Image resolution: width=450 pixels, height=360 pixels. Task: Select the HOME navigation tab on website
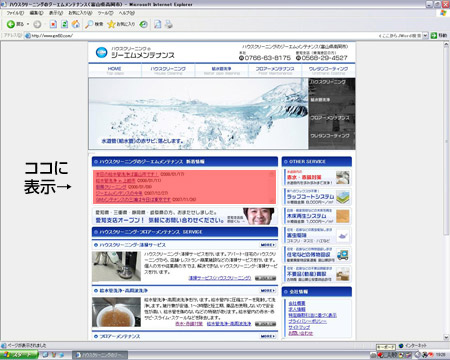115,70
